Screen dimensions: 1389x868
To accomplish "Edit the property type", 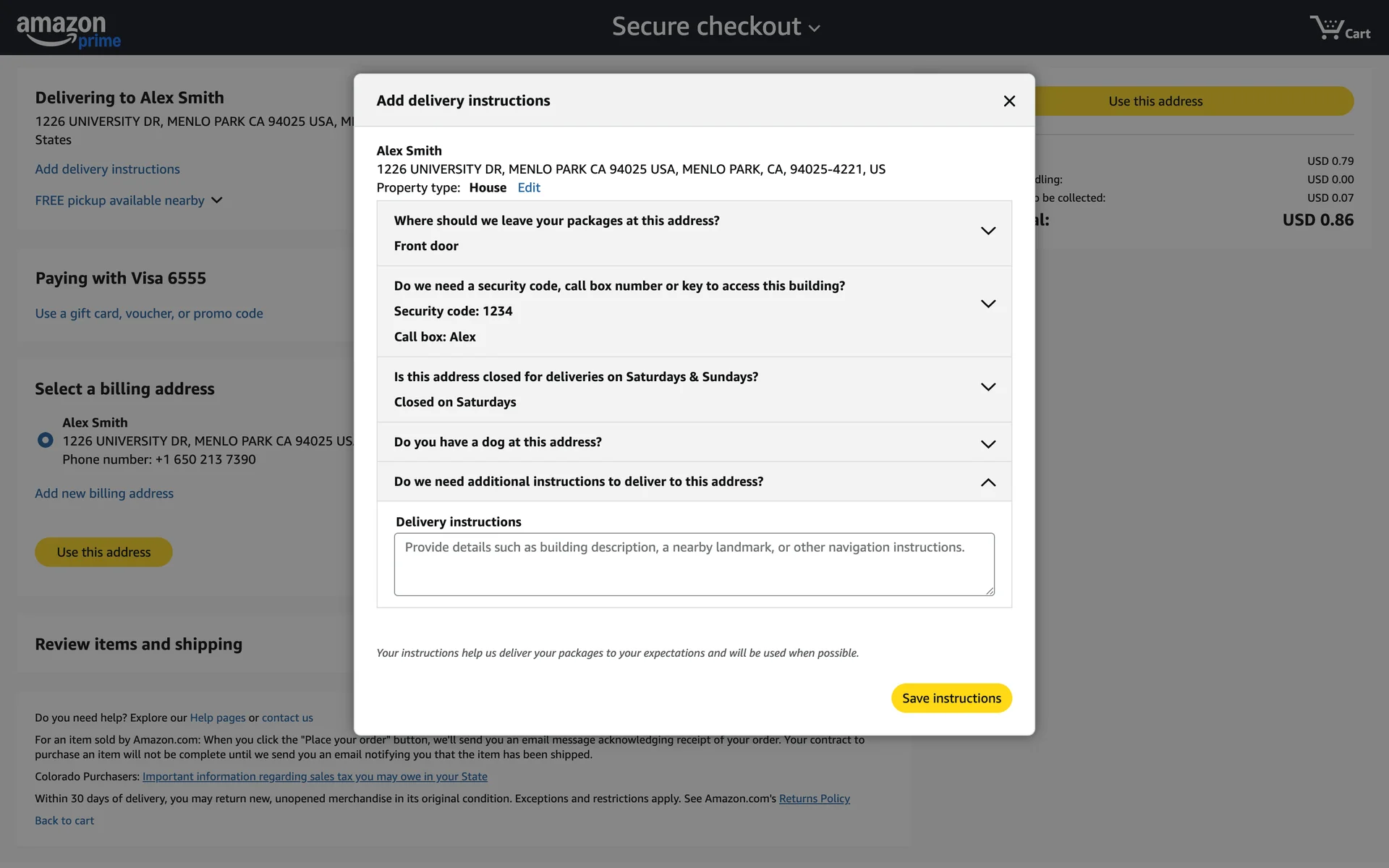I will [x=529, y=188].
